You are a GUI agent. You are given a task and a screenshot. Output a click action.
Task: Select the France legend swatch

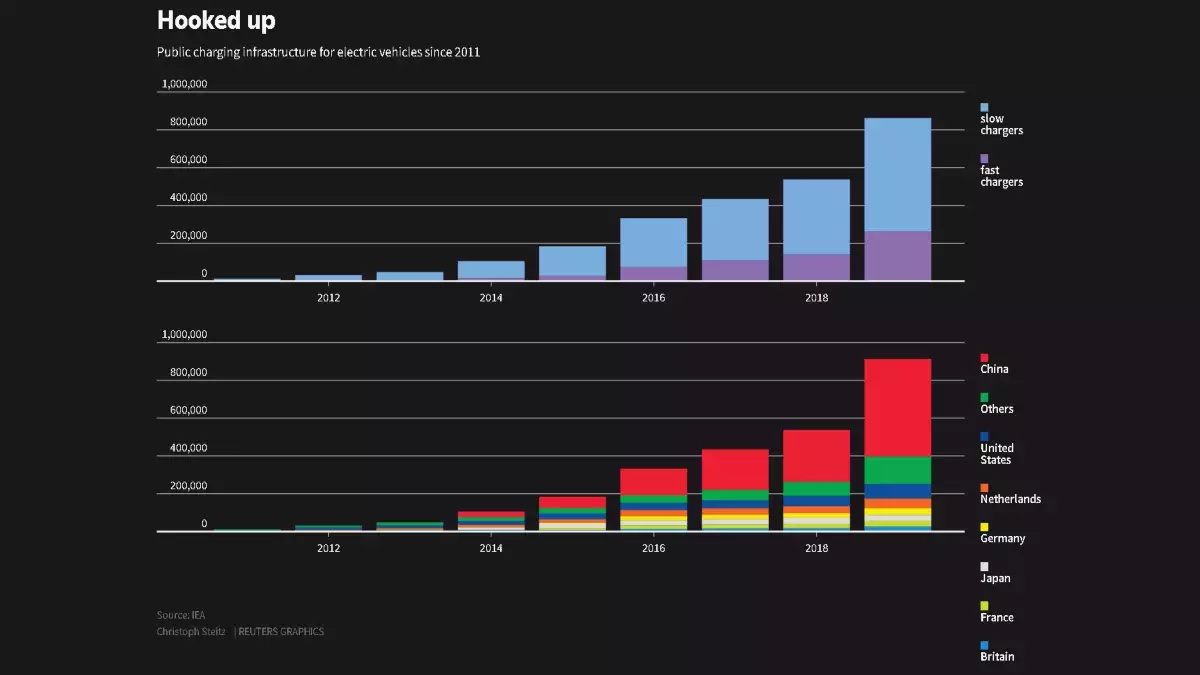tap(984, 606)
